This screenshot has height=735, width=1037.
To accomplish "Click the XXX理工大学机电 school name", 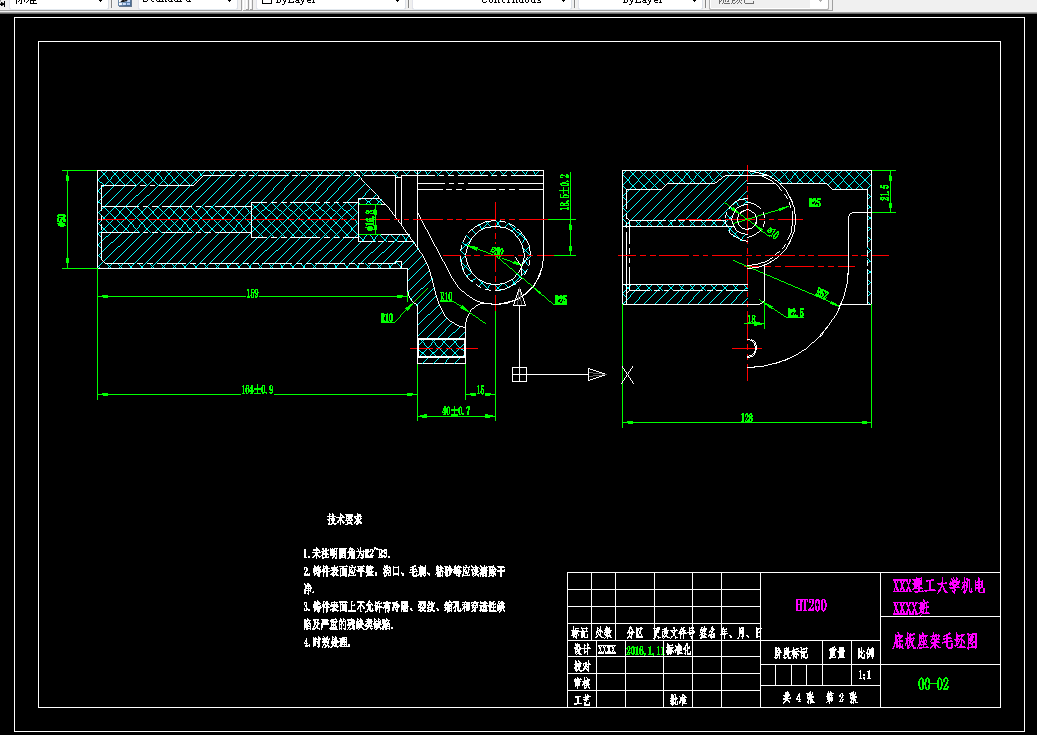I will [939, 585].
